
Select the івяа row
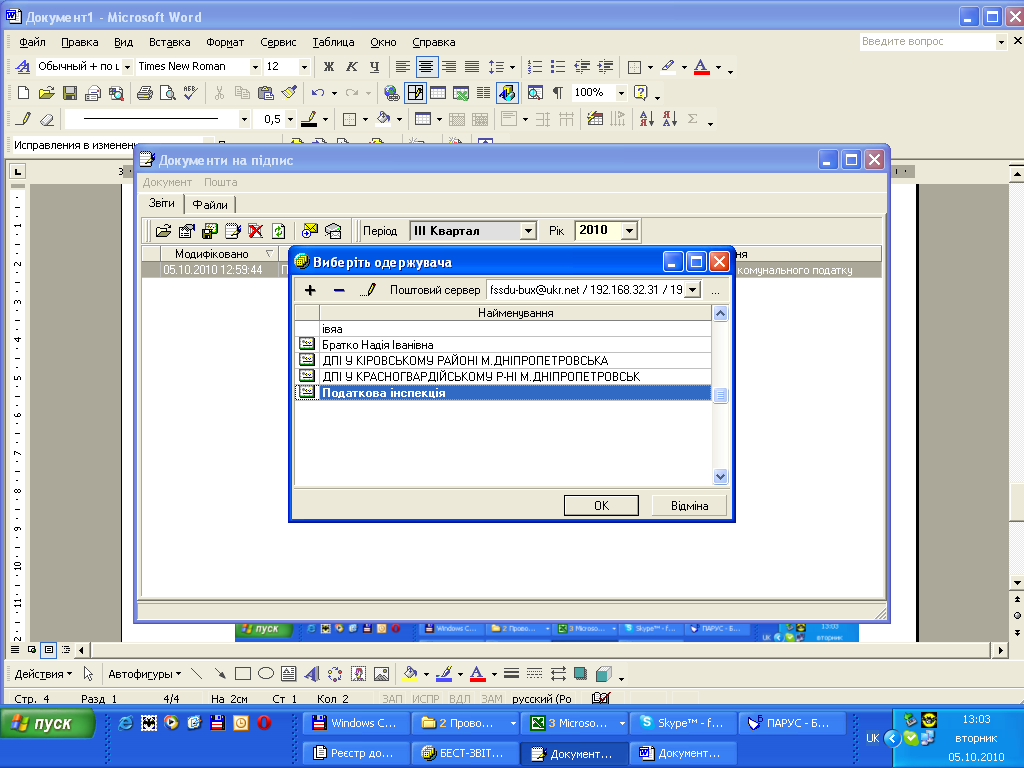[x=503, y=329]
